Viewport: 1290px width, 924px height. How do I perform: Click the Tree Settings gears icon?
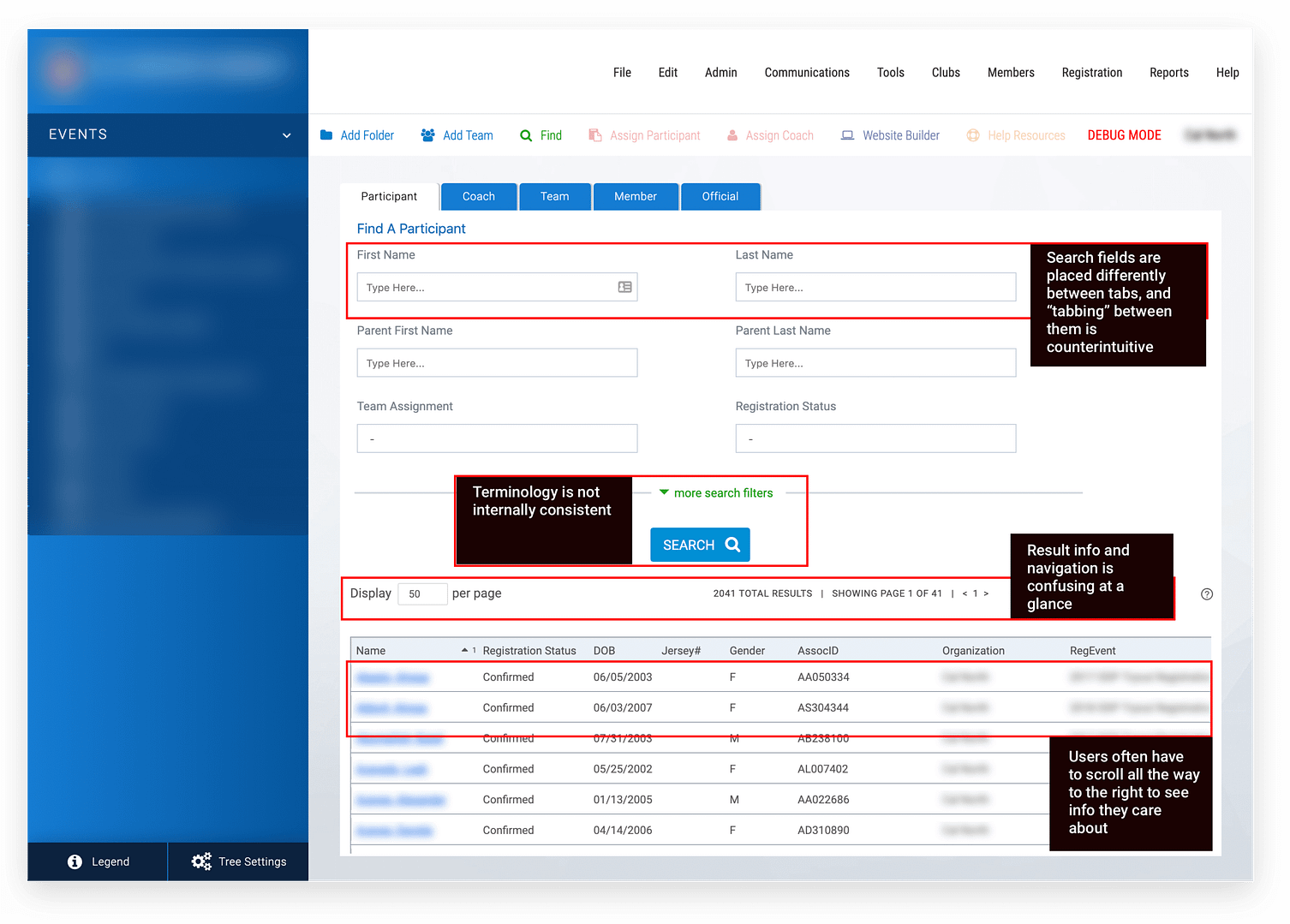pos(201,861)
